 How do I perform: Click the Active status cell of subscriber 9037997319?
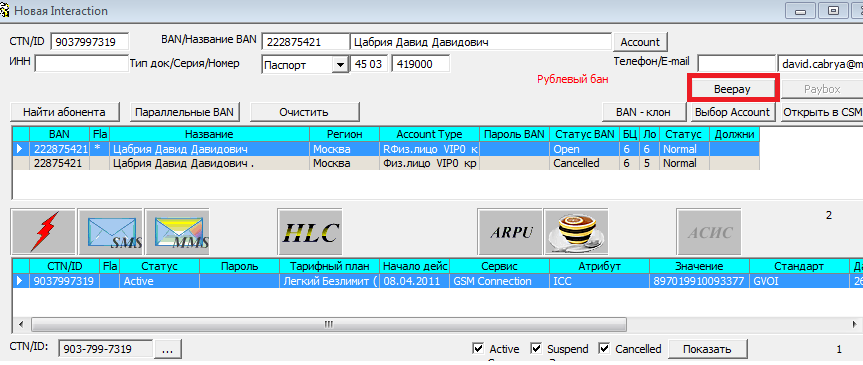pyautogui.click(x=160, y=281)
